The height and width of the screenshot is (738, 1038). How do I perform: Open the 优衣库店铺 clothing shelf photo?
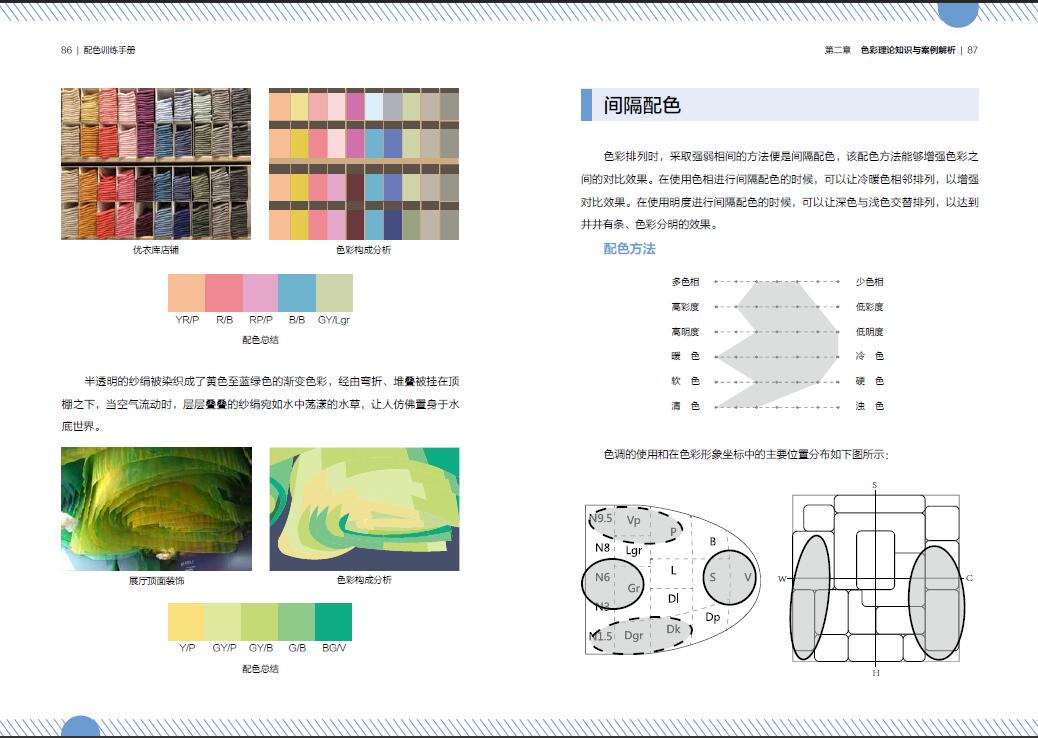(155, 164)
